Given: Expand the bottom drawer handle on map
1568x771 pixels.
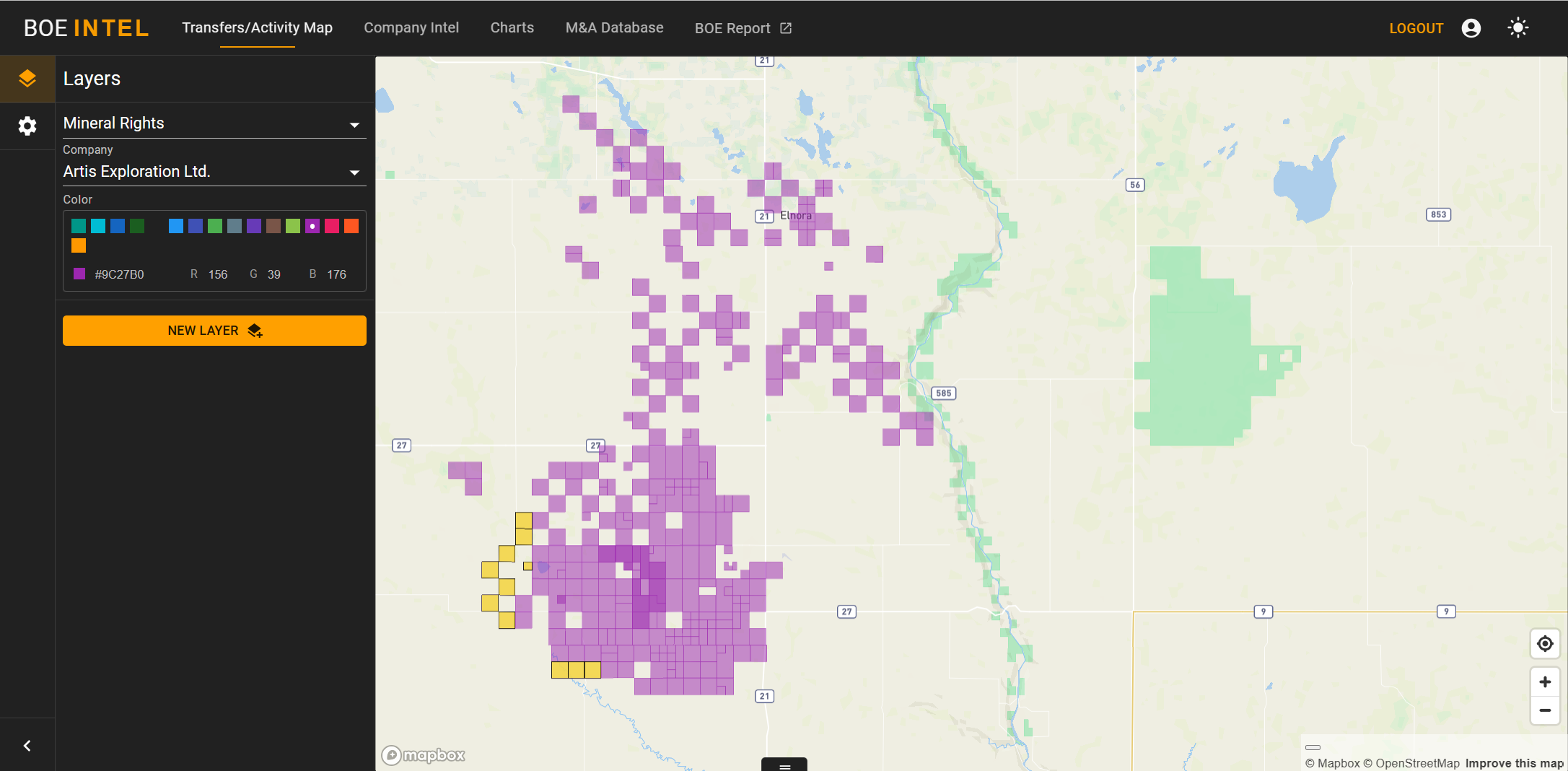Looking at the screenshot, I should pyautogui.click(x=784, y=766).
